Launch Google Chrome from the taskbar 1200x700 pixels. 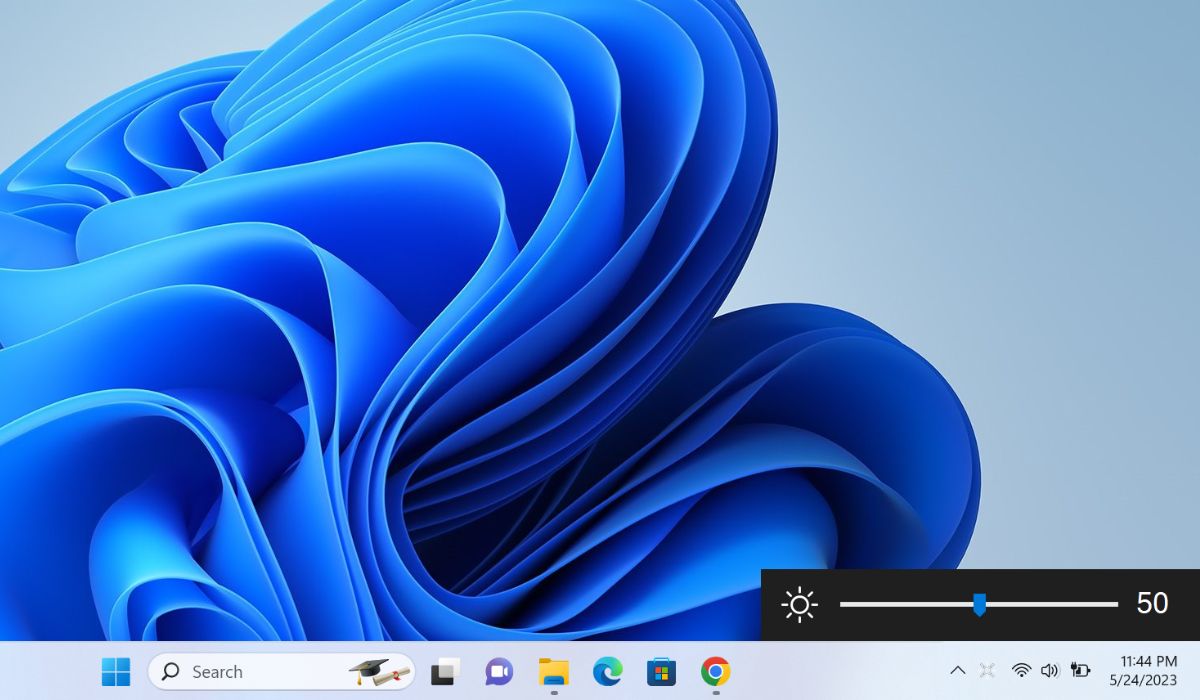point(717,671)
